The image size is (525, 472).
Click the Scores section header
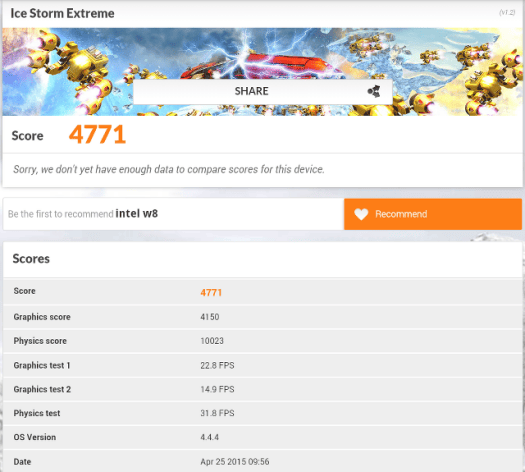tap(31, 259)
